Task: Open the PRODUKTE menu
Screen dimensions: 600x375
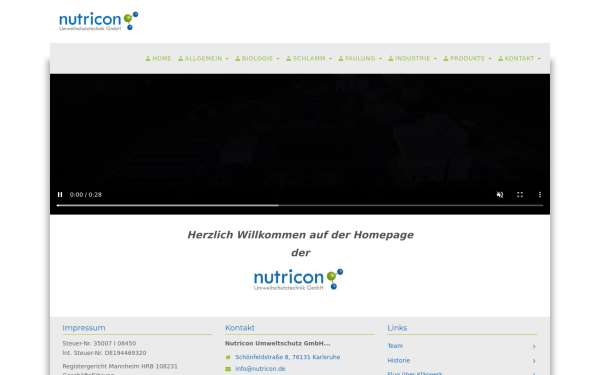Action: pos(467,59)
